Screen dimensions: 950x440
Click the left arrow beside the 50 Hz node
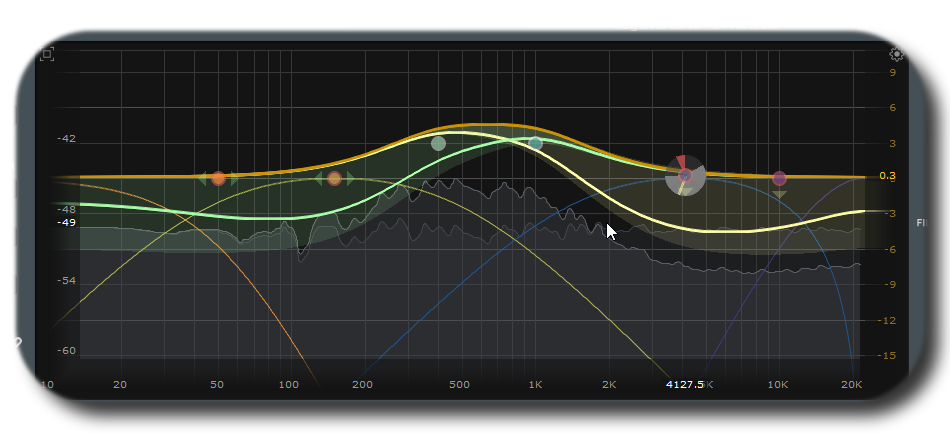(203, 179)
